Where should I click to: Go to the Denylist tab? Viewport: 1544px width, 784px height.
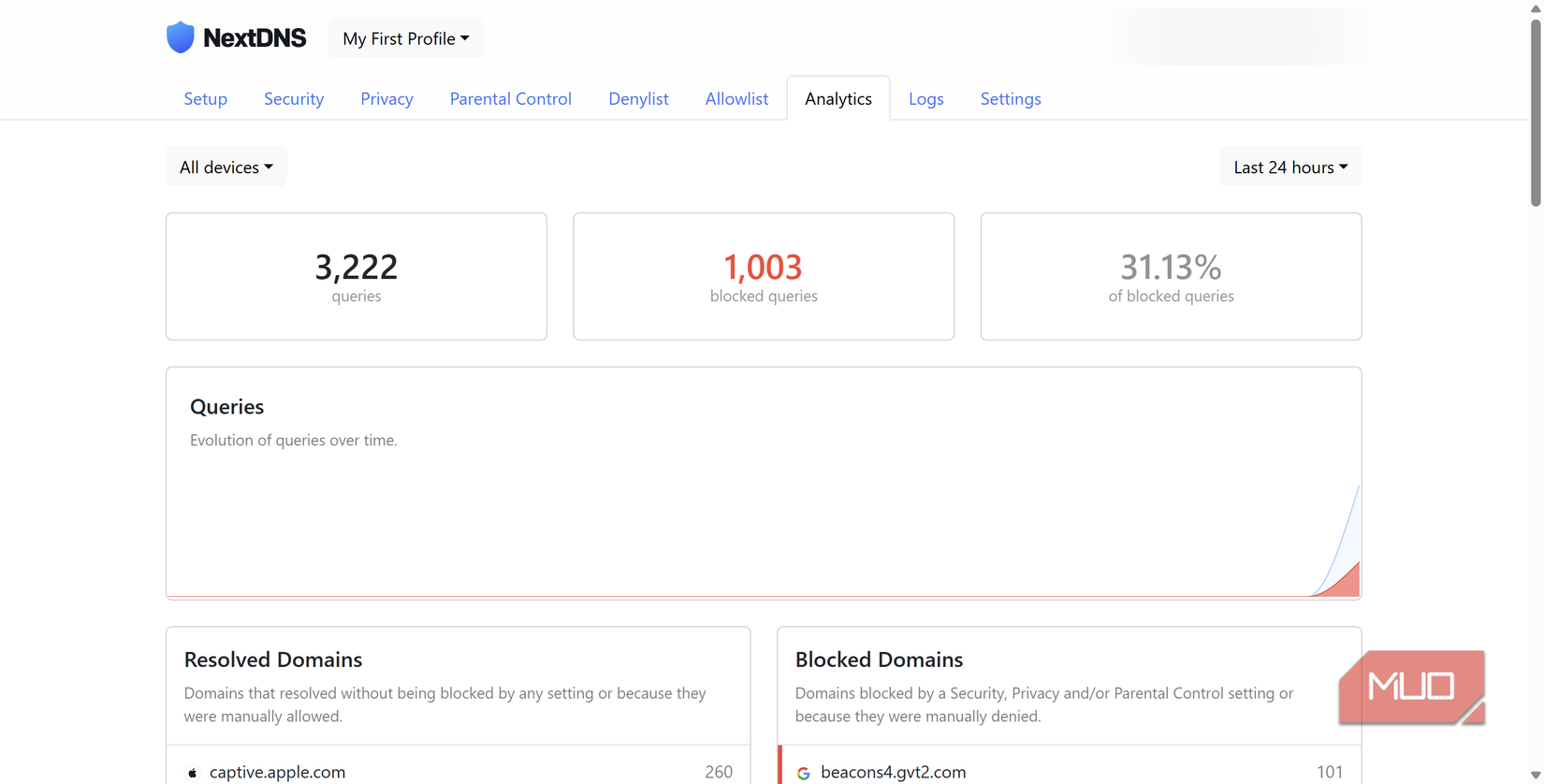(638, 98)
